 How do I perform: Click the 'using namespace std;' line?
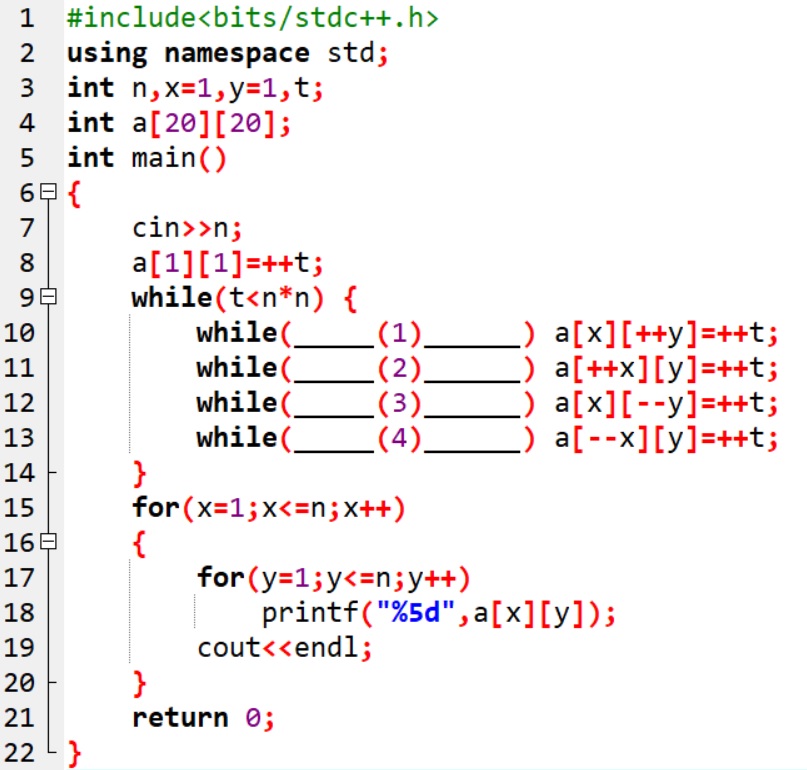(x=227, y=54)
